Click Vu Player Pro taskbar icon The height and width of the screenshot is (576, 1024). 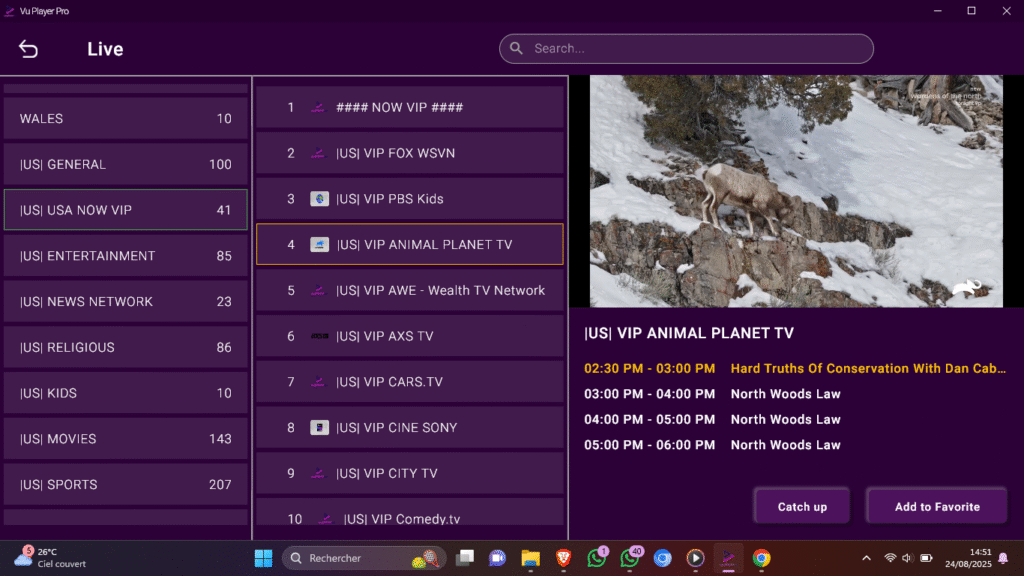pyautogui.click(x=728, y=558)
